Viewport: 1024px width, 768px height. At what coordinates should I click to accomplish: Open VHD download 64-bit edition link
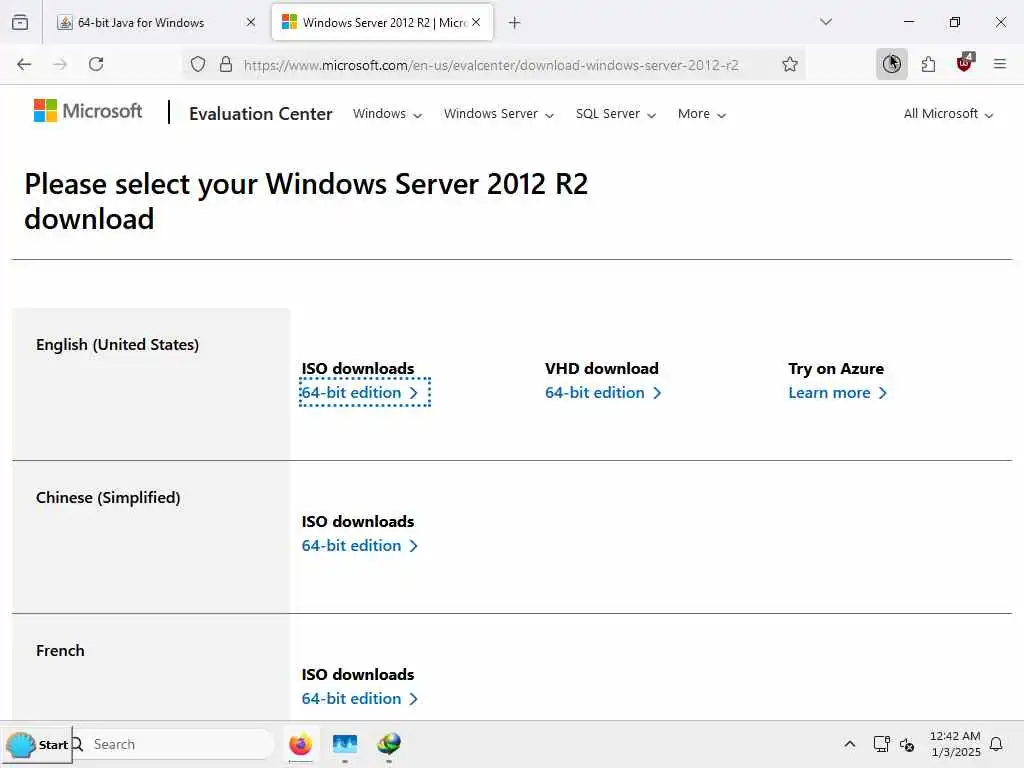tap(603, 392)
